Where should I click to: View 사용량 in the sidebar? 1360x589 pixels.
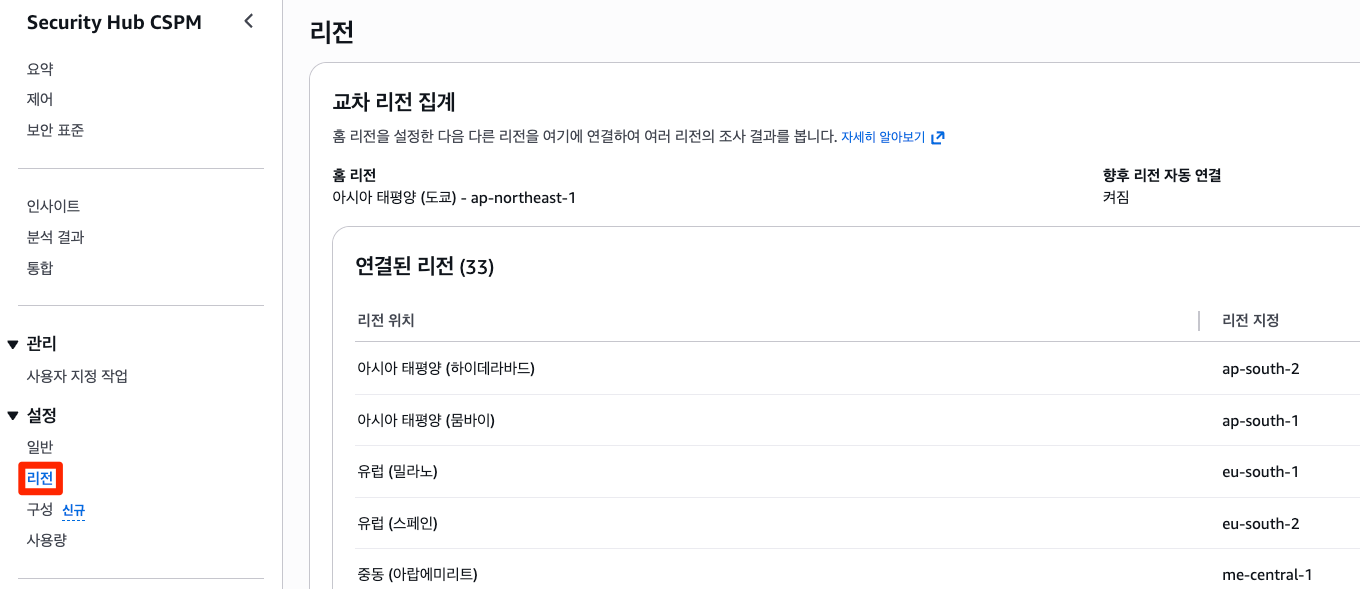coord(47,540)
